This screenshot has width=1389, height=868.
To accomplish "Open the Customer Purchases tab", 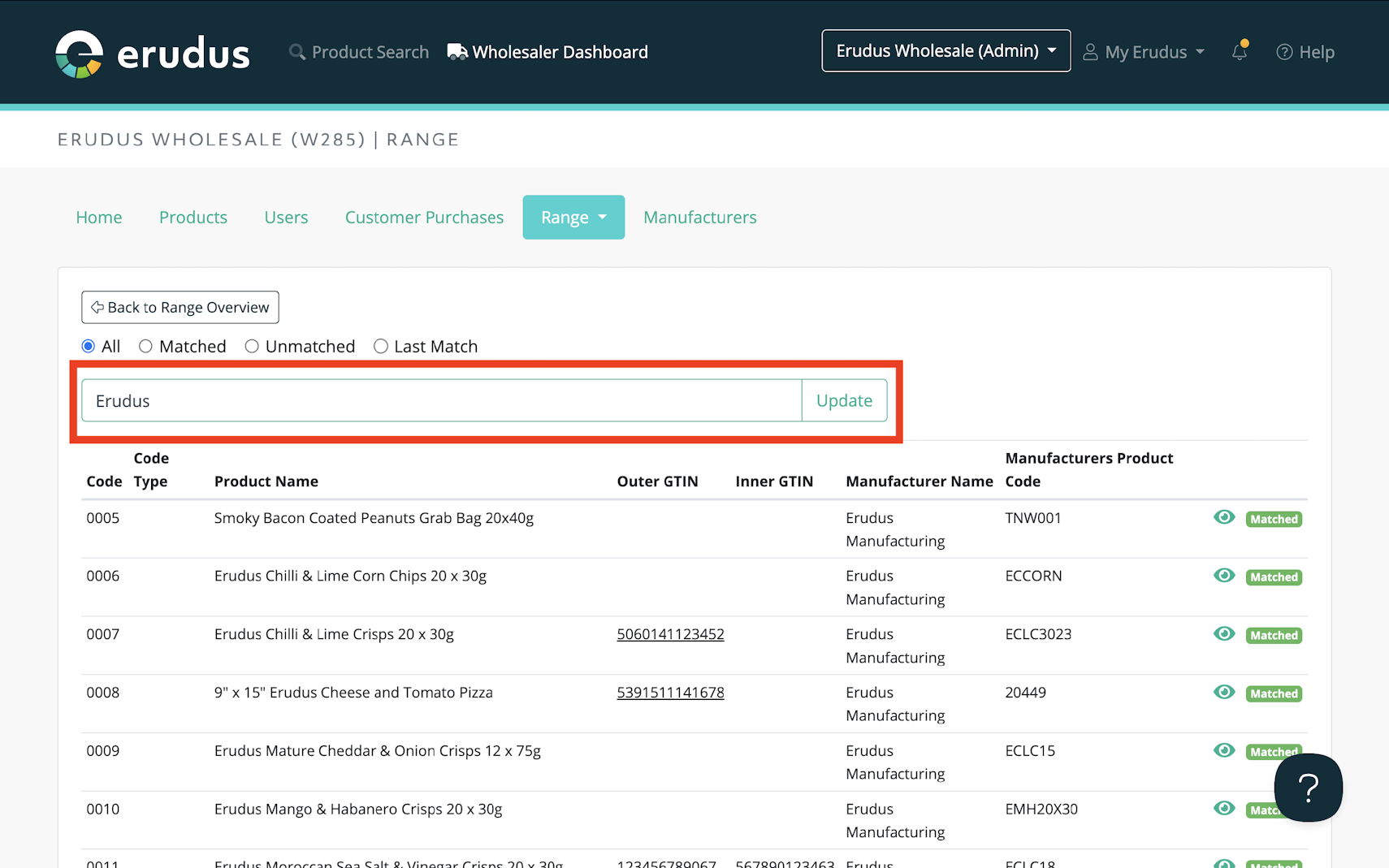I will click(x=424, y=218).
